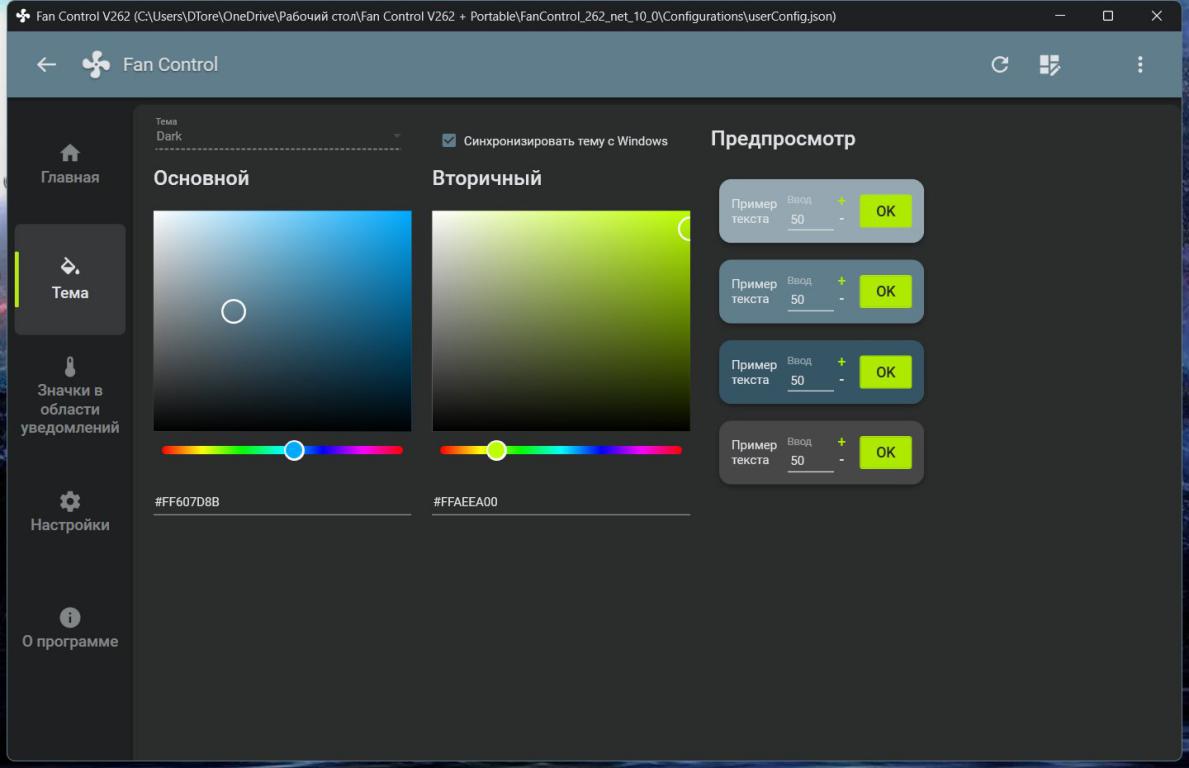Go to Настройки settings page

pos(70,512)
